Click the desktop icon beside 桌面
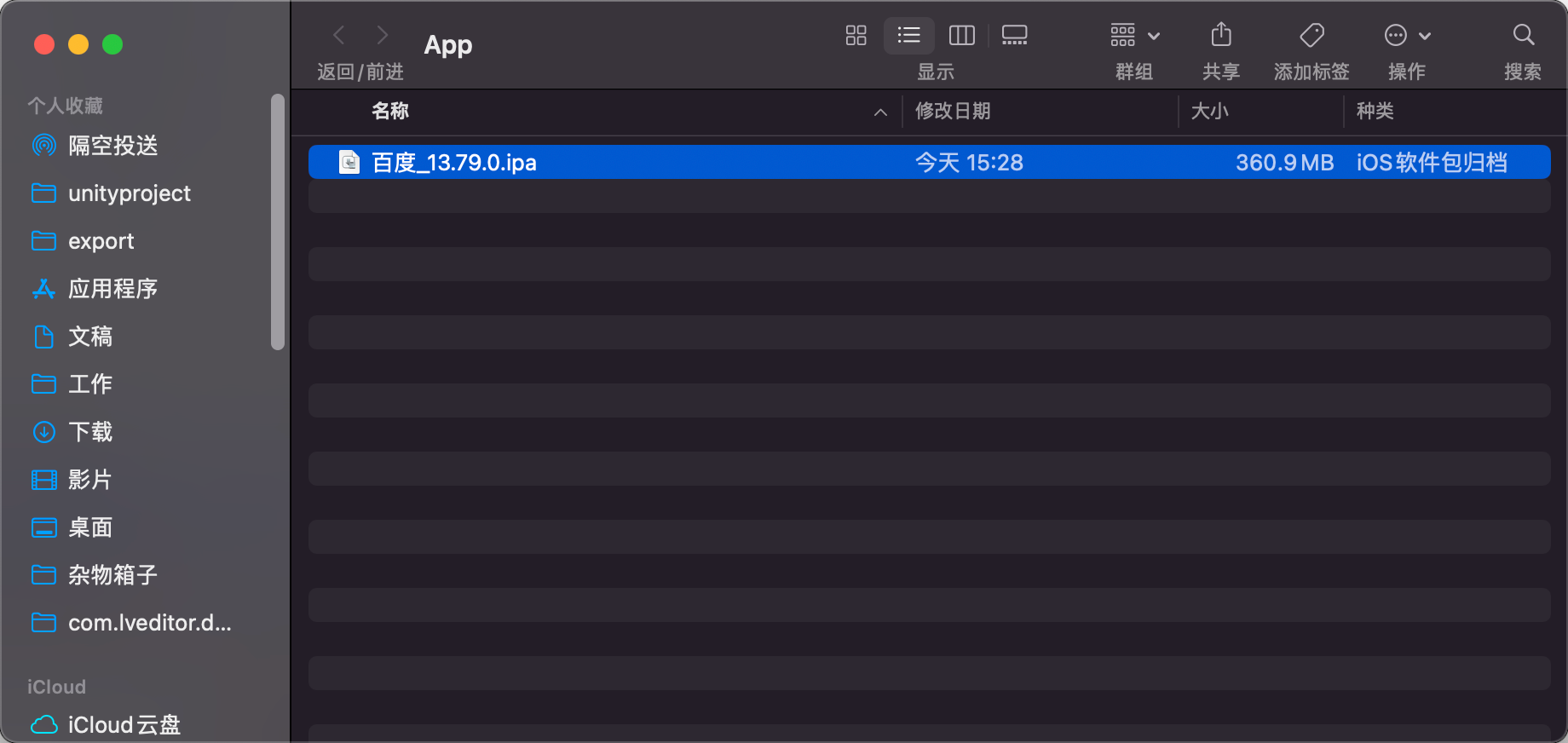The height and width of the screenshot is (743, 1568). click(x=44, y=527)
